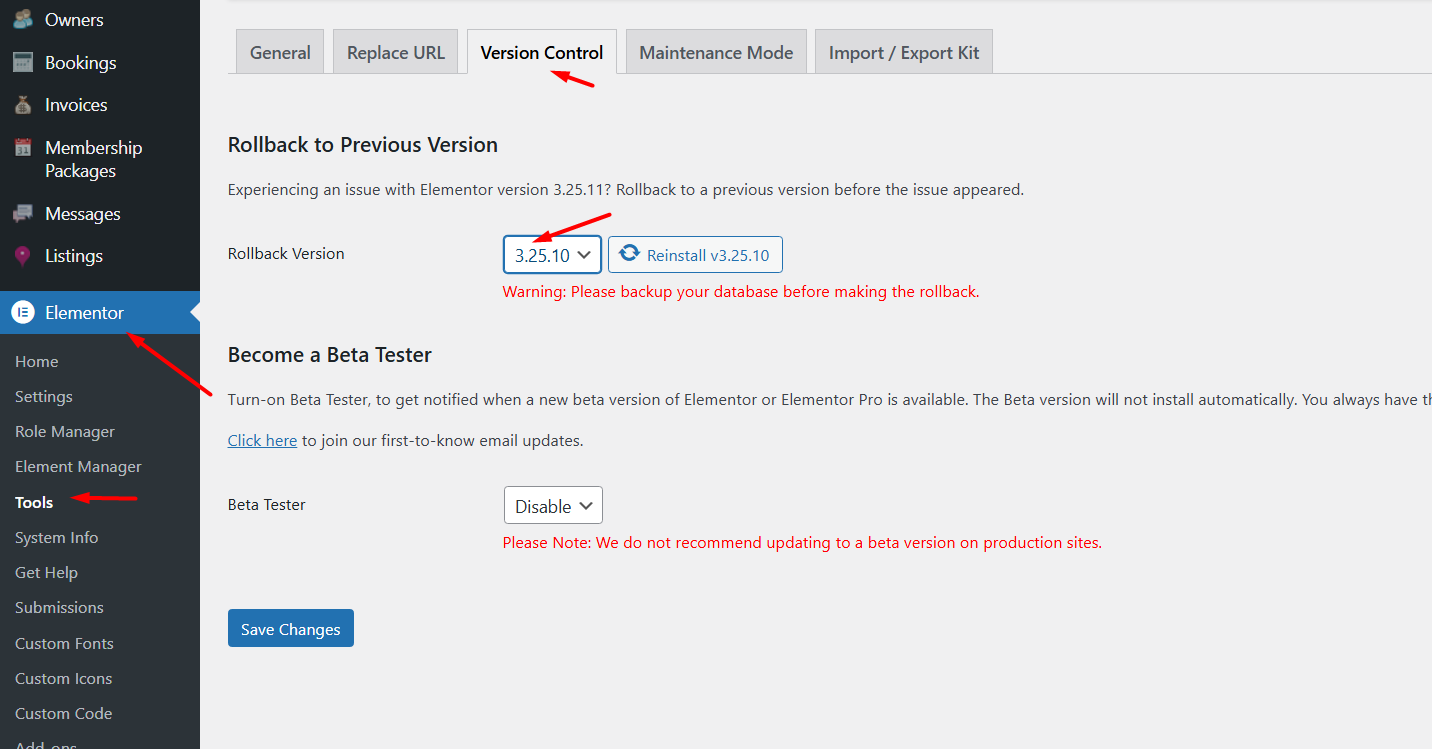Image resolution: width=1432 pixels, height=749 pixels.
Task: Select the Version Control tab
Action: (x=542, y=52)
